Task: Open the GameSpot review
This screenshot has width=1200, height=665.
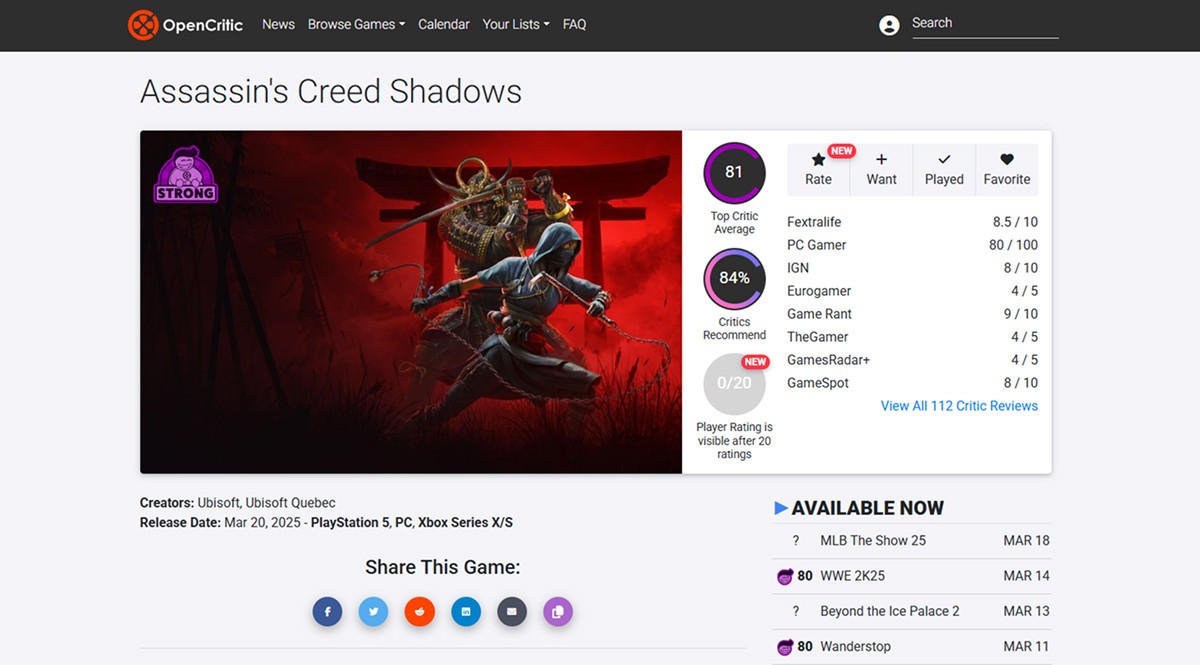Action: [818, 383]
